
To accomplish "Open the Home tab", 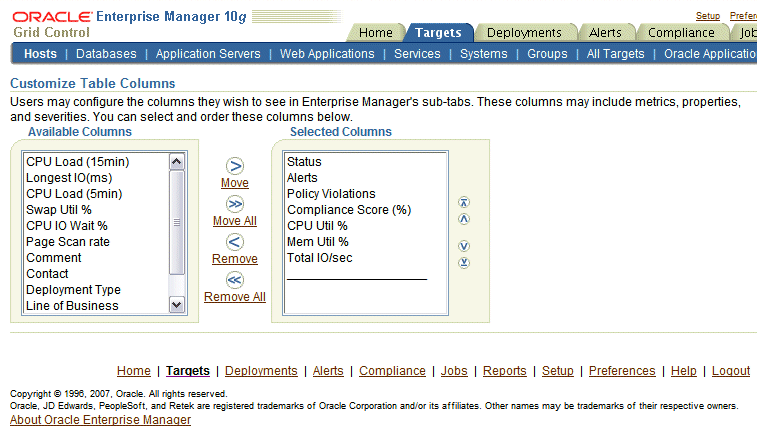I will (x=376, y=32).
